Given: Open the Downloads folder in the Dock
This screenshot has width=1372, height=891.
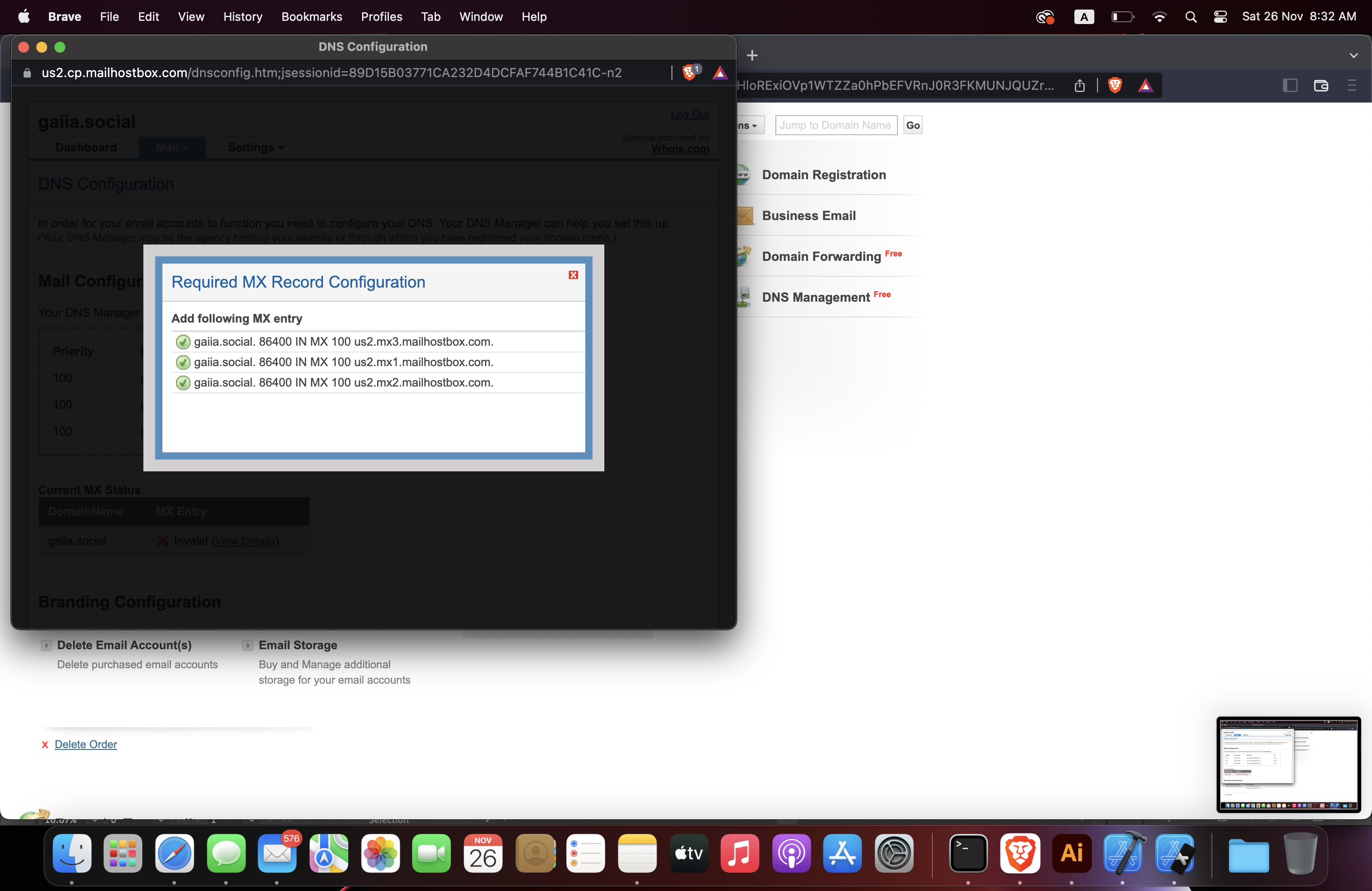Looking at the screenshot, I should click(1249, 855).
